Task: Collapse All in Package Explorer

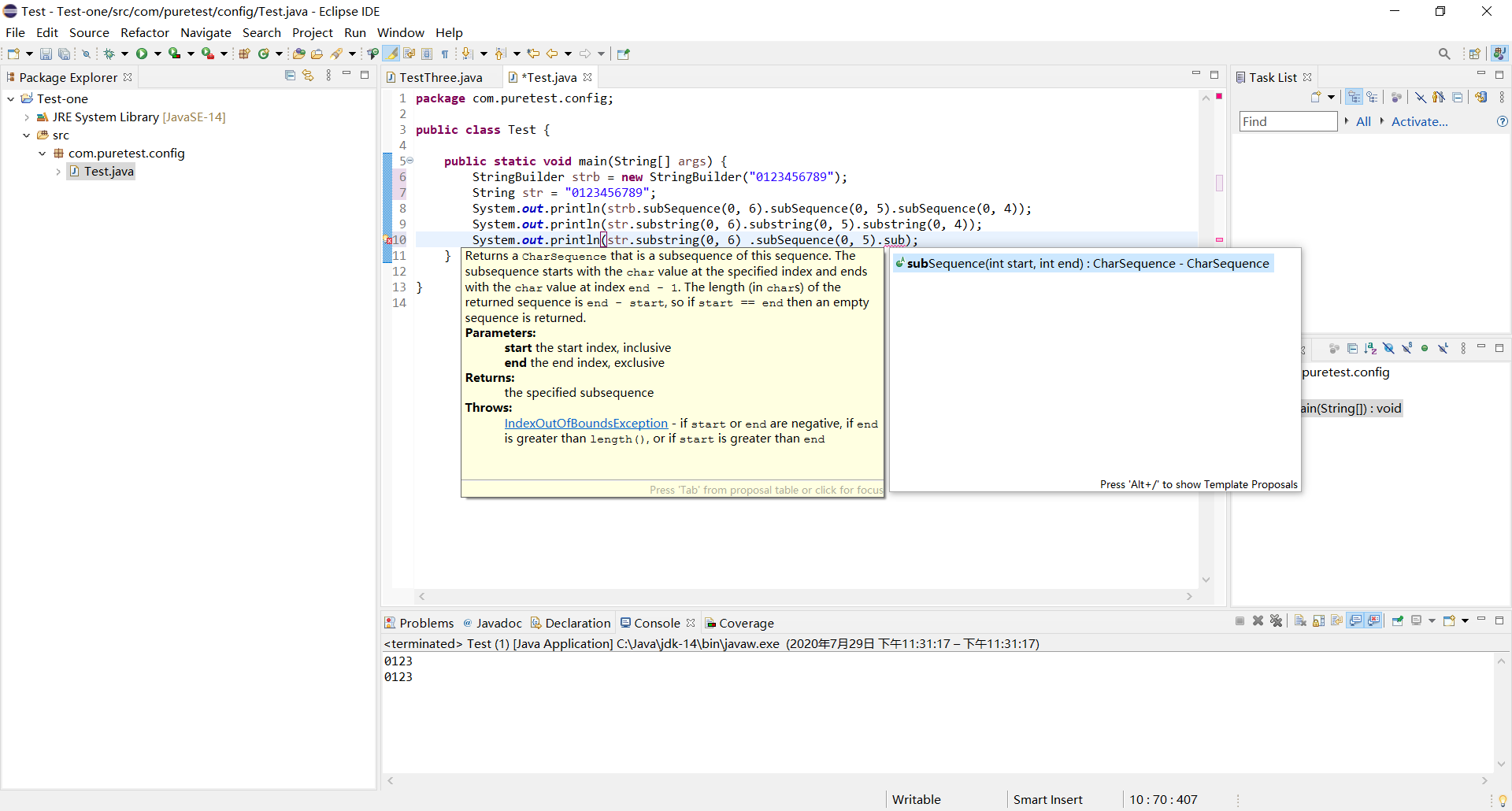Action: click(290, 76)
